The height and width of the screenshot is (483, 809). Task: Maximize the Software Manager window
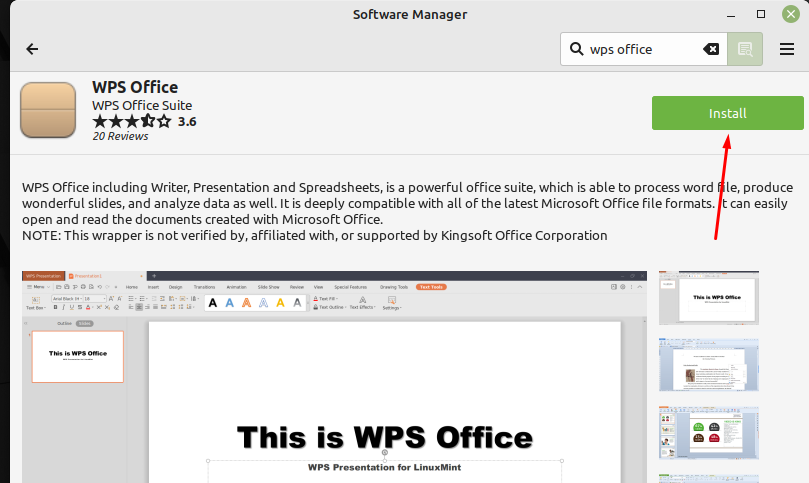pos(761,14)
